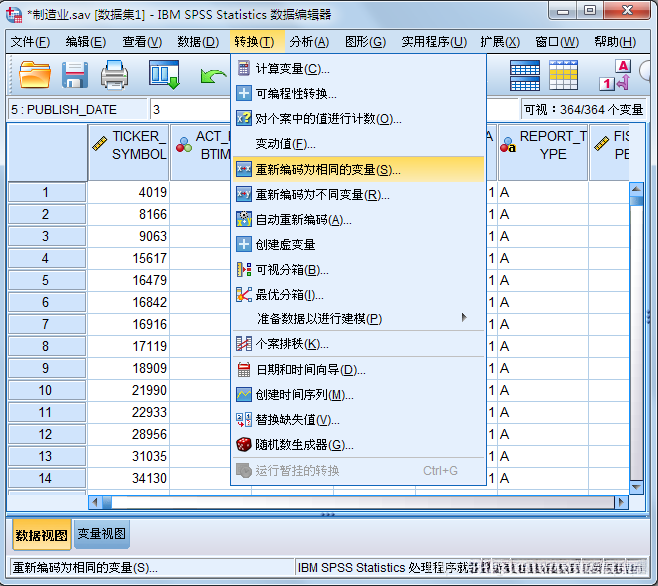Toggle value labels icon with A and 1
Image resolution: width=658 pixels, height=586 pixels.
click(615, 75)
